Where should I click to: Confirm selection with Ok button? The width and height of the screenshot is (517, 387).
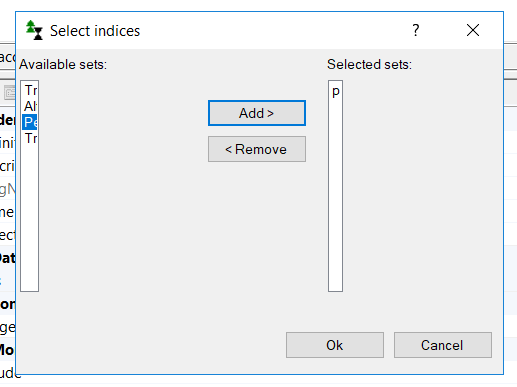[x=335, y=345]
